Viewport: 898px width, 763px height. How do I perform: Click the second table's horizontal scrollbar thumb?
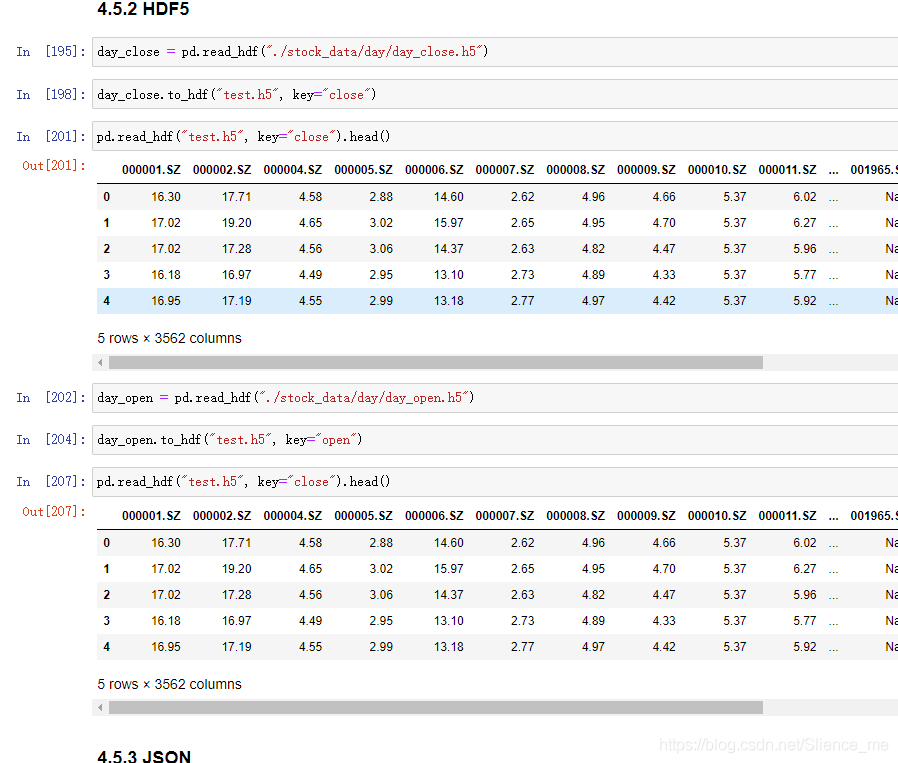[436, 708]
